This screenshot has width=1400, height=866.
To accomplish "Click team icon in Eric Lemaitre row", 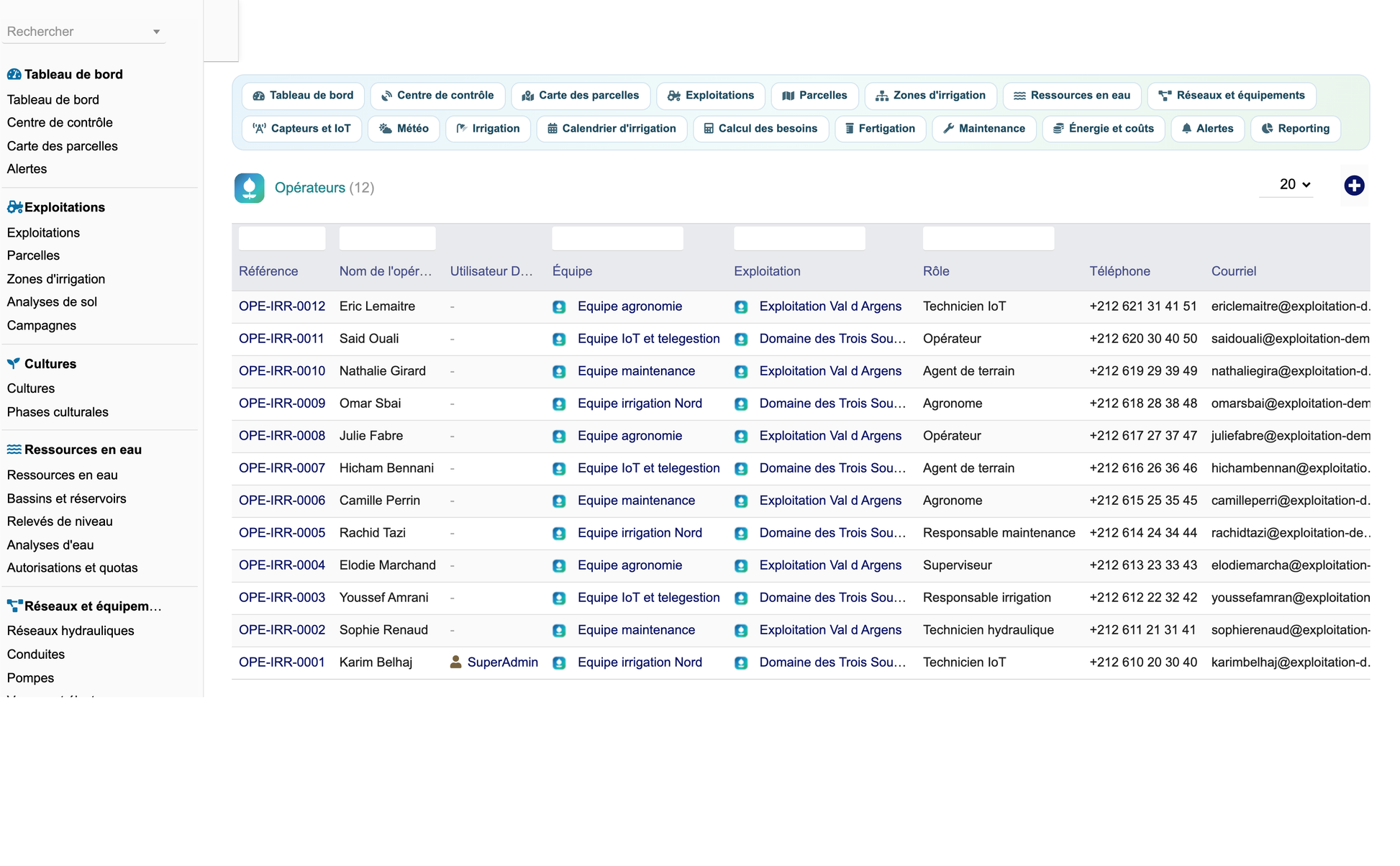I will (559, 307).
